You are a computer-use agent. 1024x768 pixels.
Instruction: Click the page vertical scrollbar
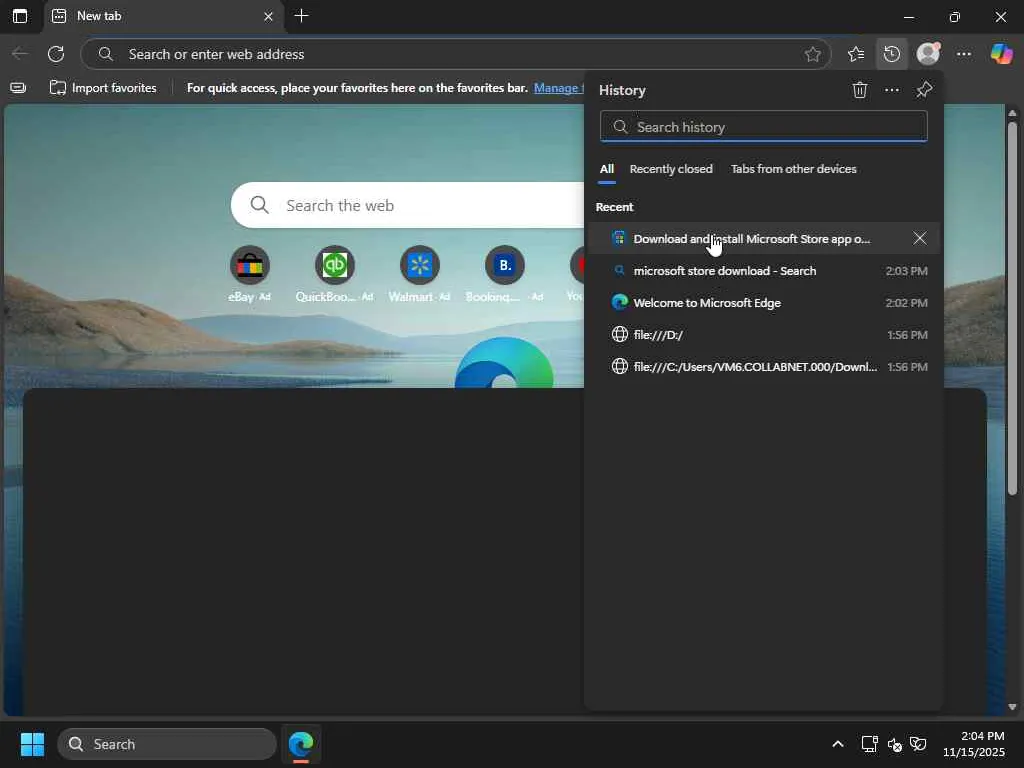tap(1012, 308)
